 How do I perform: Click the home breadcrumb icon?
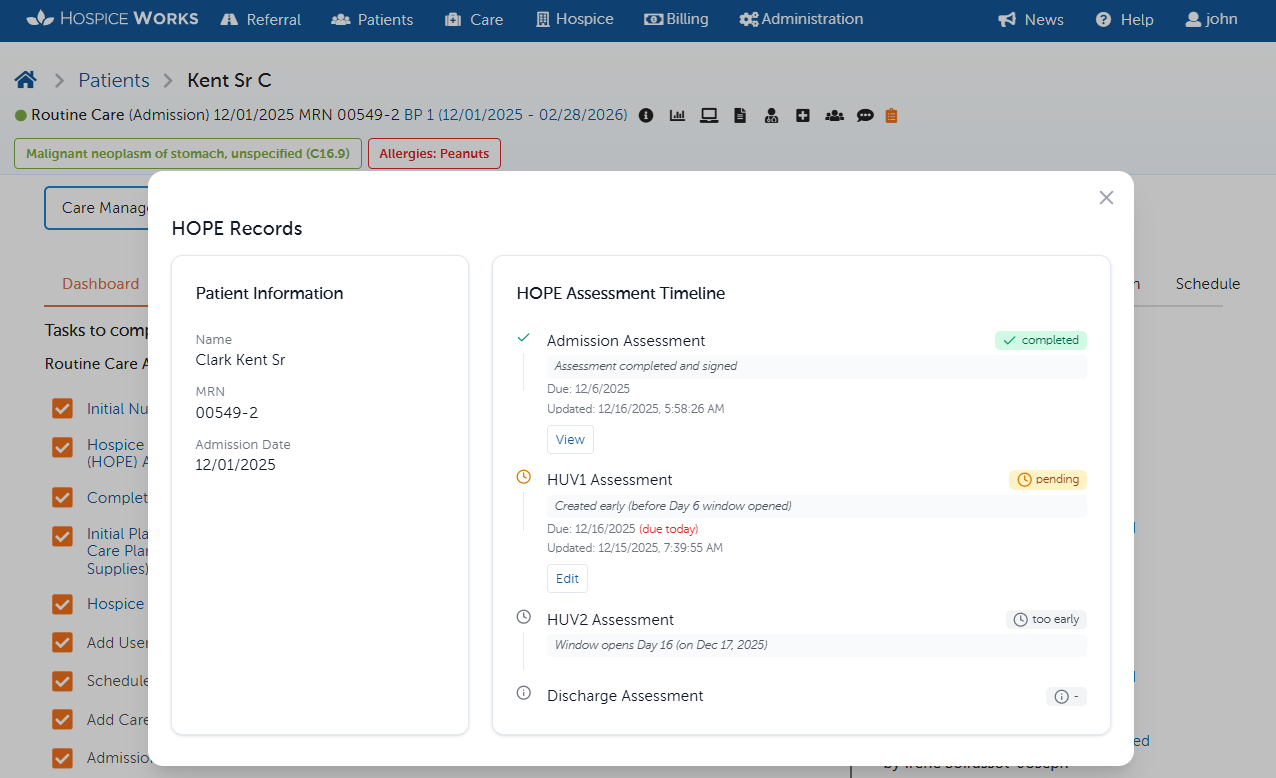point(25,78)
